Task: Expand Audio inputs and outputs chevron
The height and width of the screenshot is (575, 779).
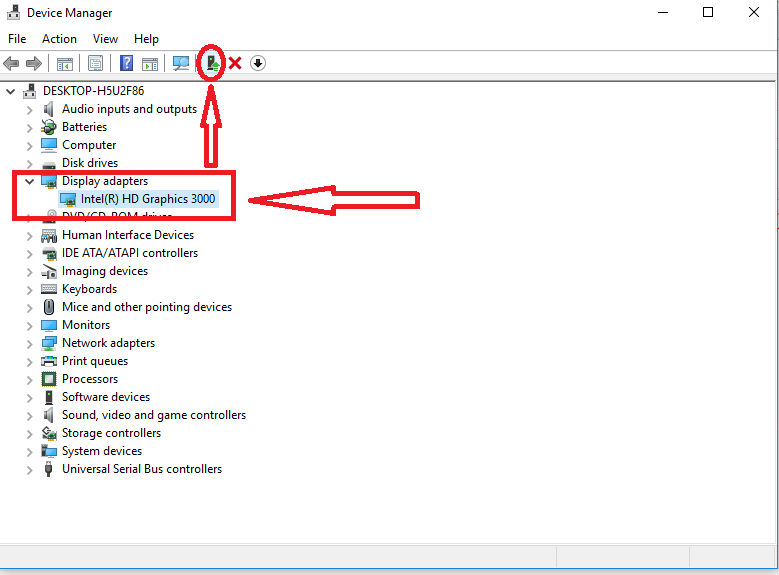Action: pos(29,110)
